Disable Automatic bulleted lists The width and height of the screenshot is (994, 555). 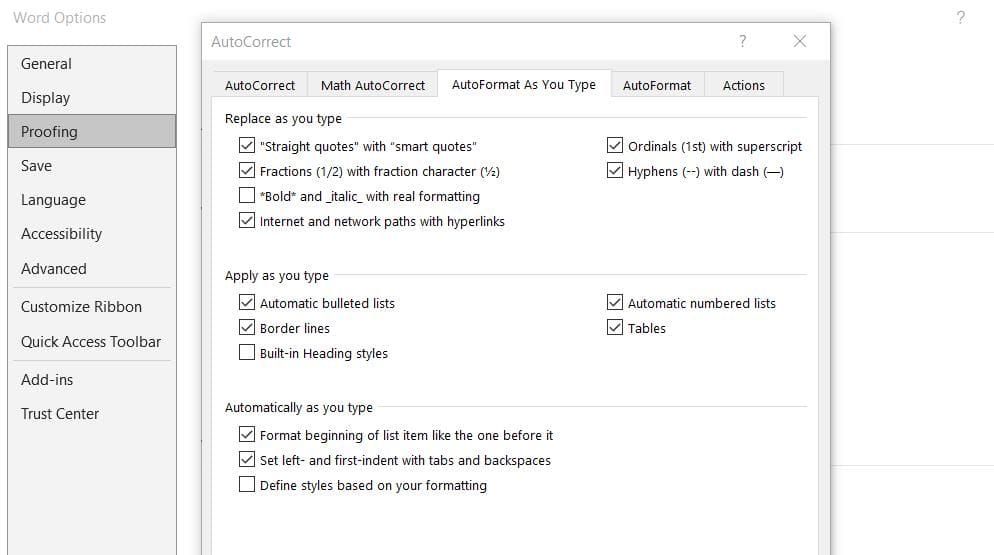point(247,303)
